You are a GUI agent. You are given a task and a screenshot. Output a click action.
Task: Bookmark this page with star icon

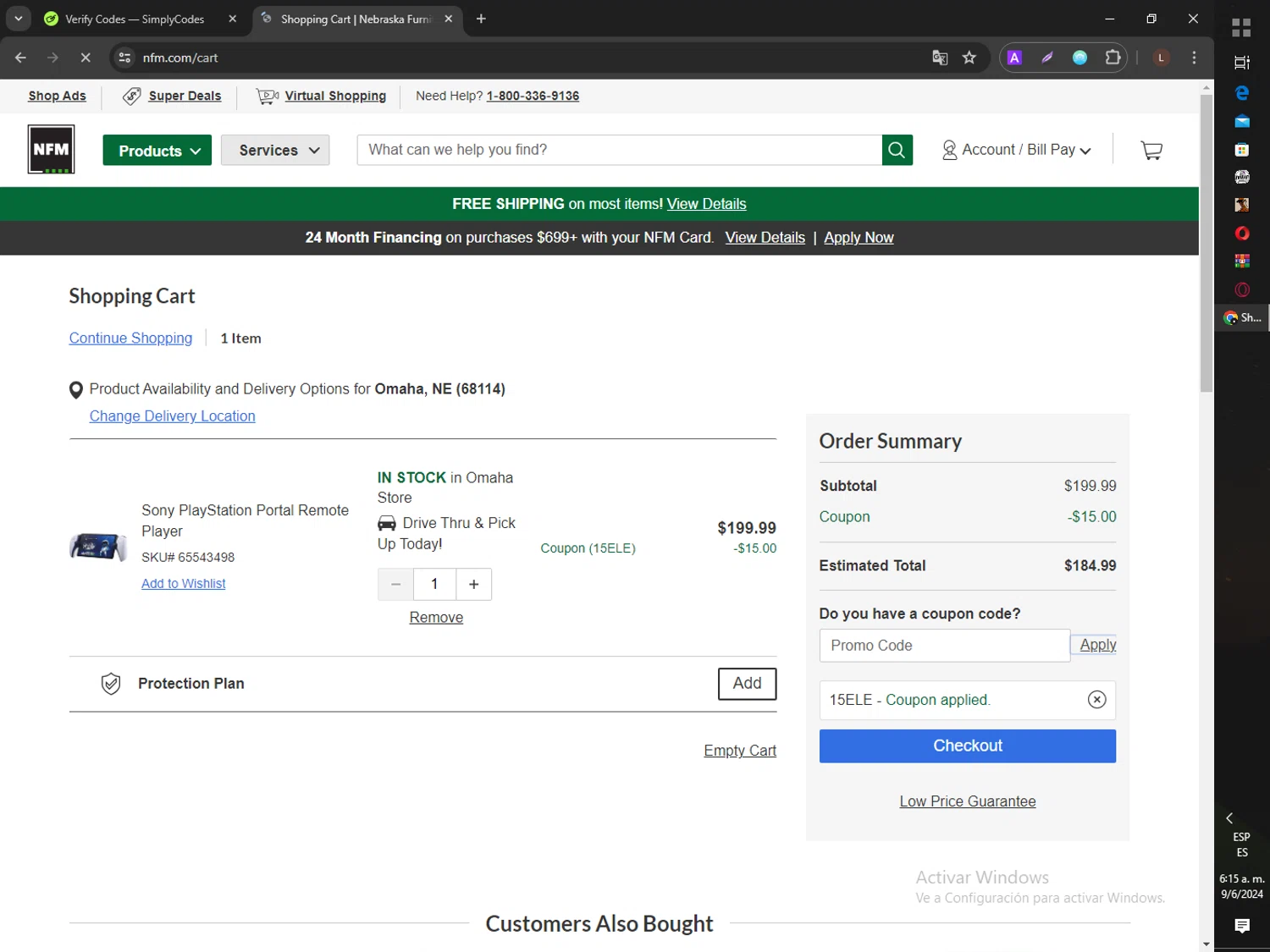click(x=969, y=58)
